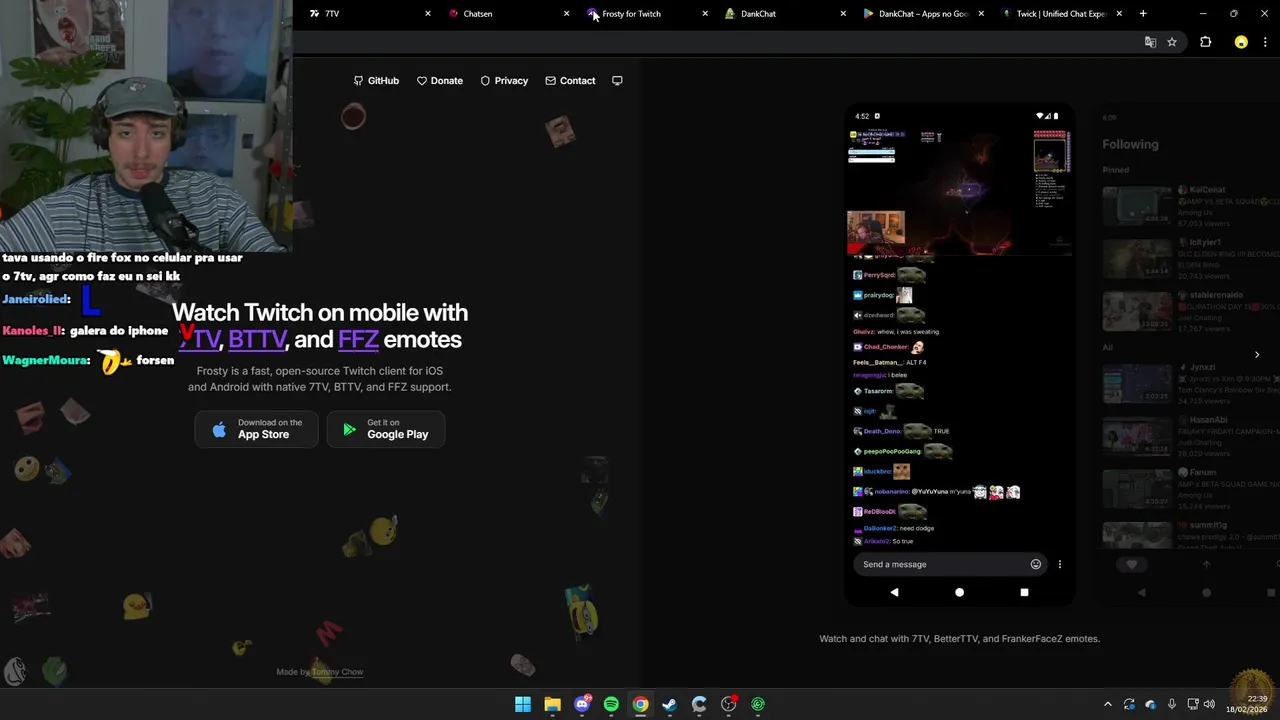Screen dimensions: 1280x720
Task: Go to next screenshot with chevron
Action: pos(1257,355)
